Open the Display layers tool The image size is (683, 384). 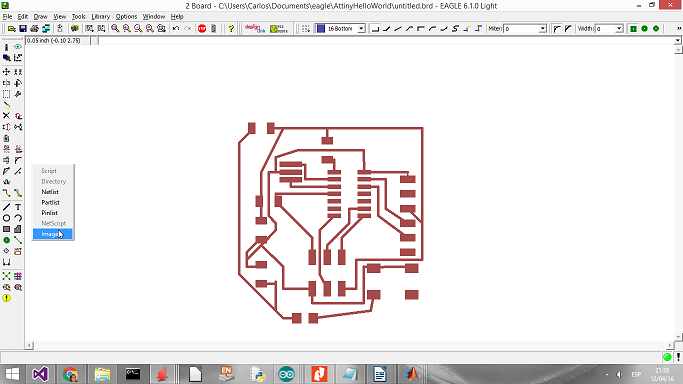point(7,57)
